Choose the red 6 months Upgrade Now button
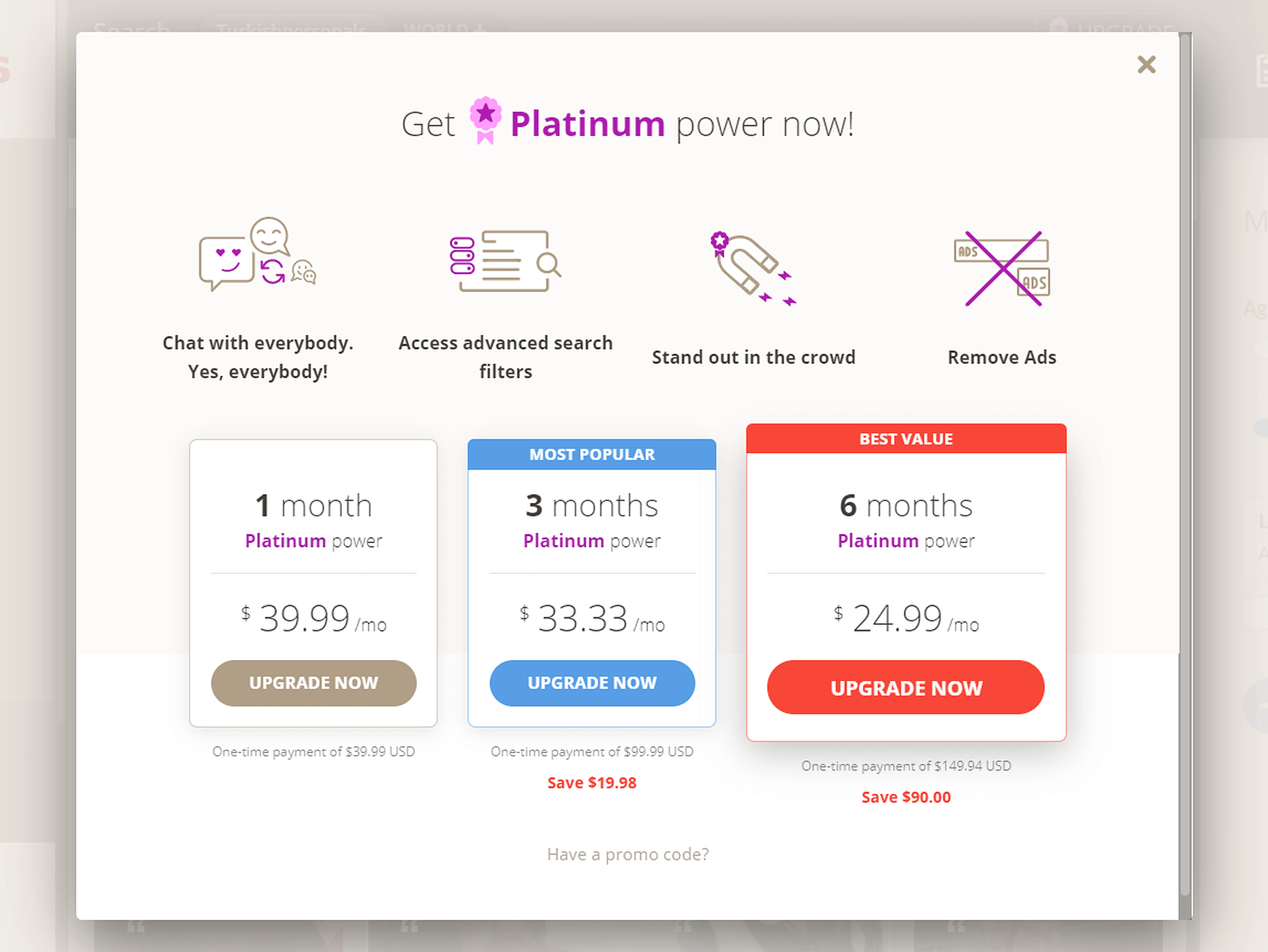The height and width of the screenshot is (952, 1268). 906,687
